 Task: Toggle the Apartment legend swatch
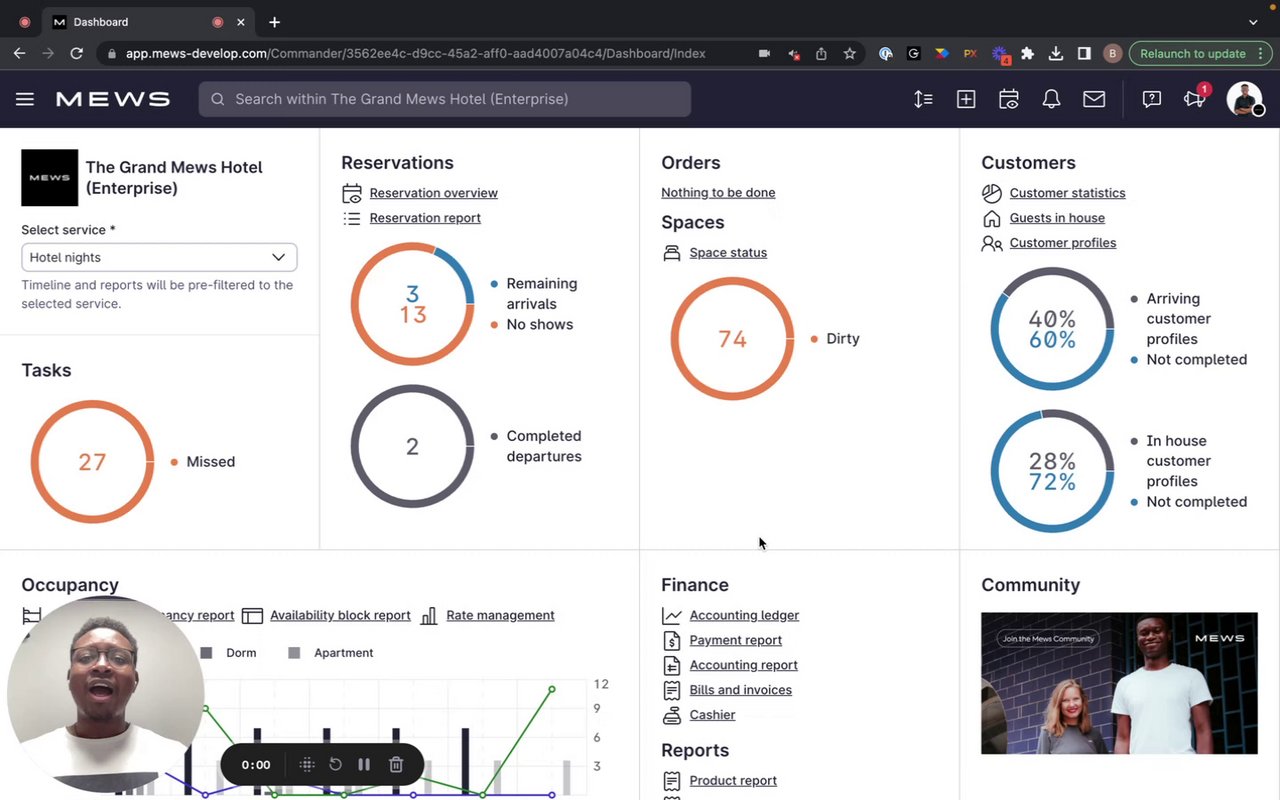294,653
